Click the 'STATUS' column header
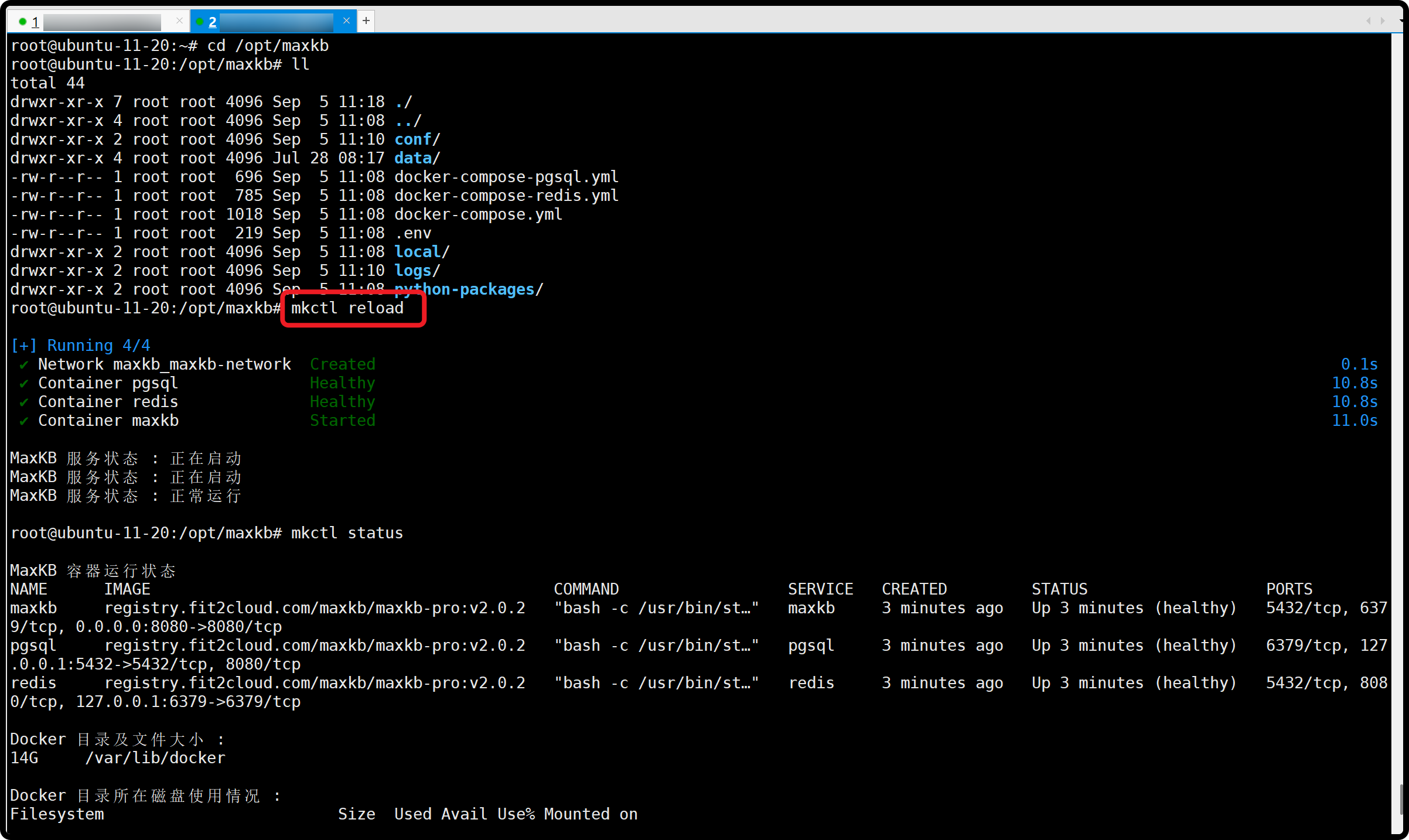The image size is (1409, 840). [1060, 589]
